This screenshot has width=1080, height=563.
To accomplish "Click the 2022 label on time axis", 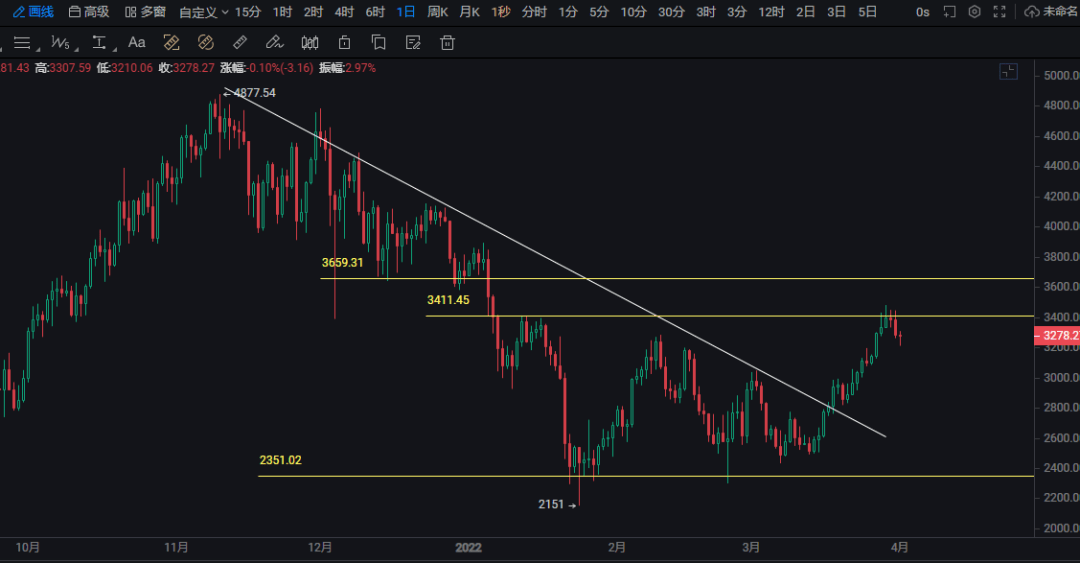I will pyautogui.click(x=468, y=548).
